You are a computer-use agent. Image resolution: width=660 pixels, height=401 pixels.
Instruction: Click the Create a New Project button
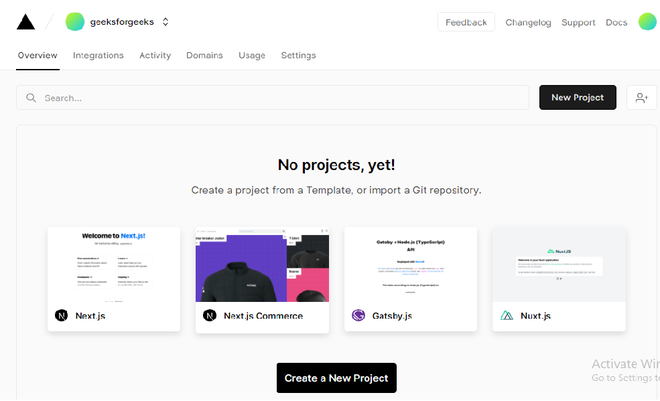[336, 378]
